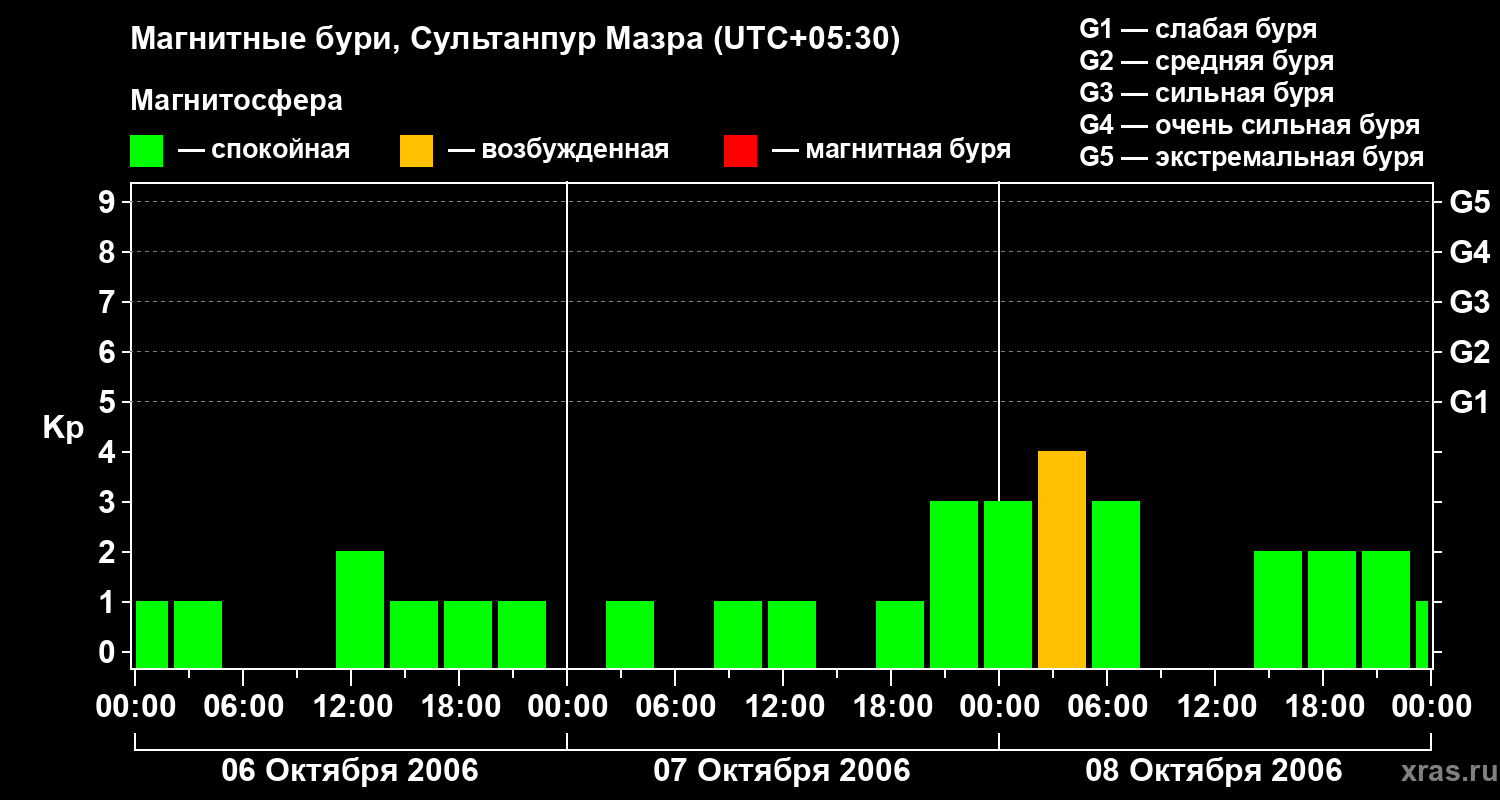Click the '06 Октября 2006' date label
The image size is (1500, 800).
pos(350,771)
